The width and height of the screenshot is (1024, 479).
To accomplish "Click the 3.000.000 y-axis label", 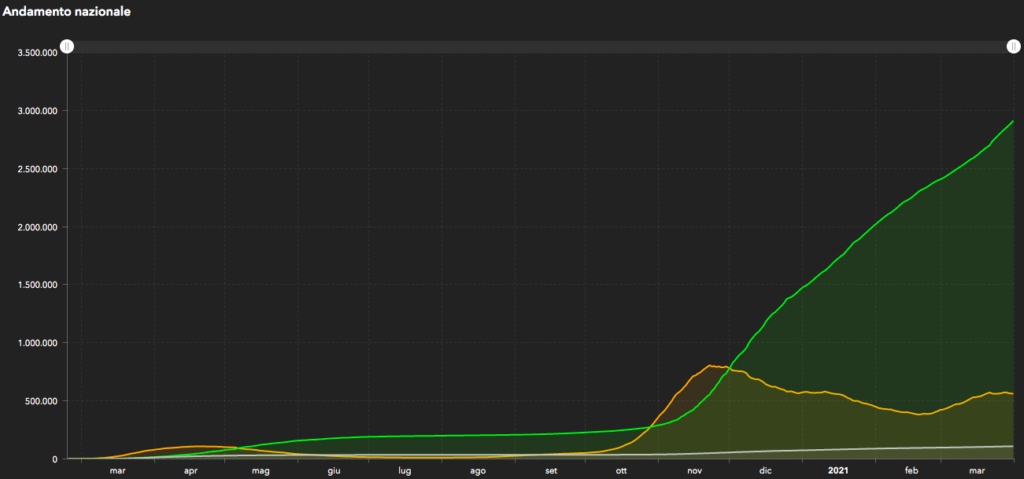I will coord(36,111).
